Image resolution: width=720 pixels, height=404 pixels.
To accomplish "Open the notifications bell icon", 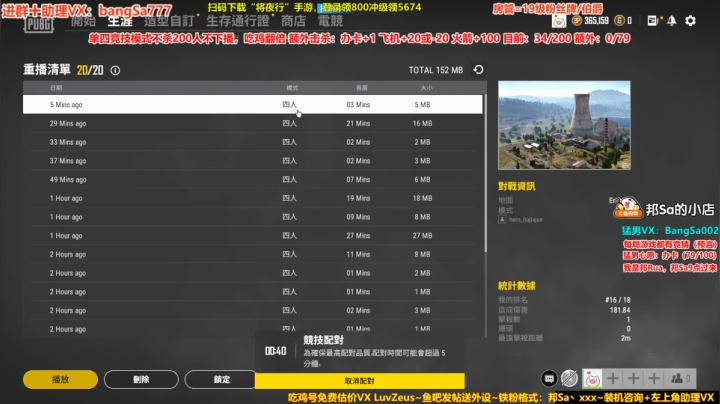I will (672, 21).
